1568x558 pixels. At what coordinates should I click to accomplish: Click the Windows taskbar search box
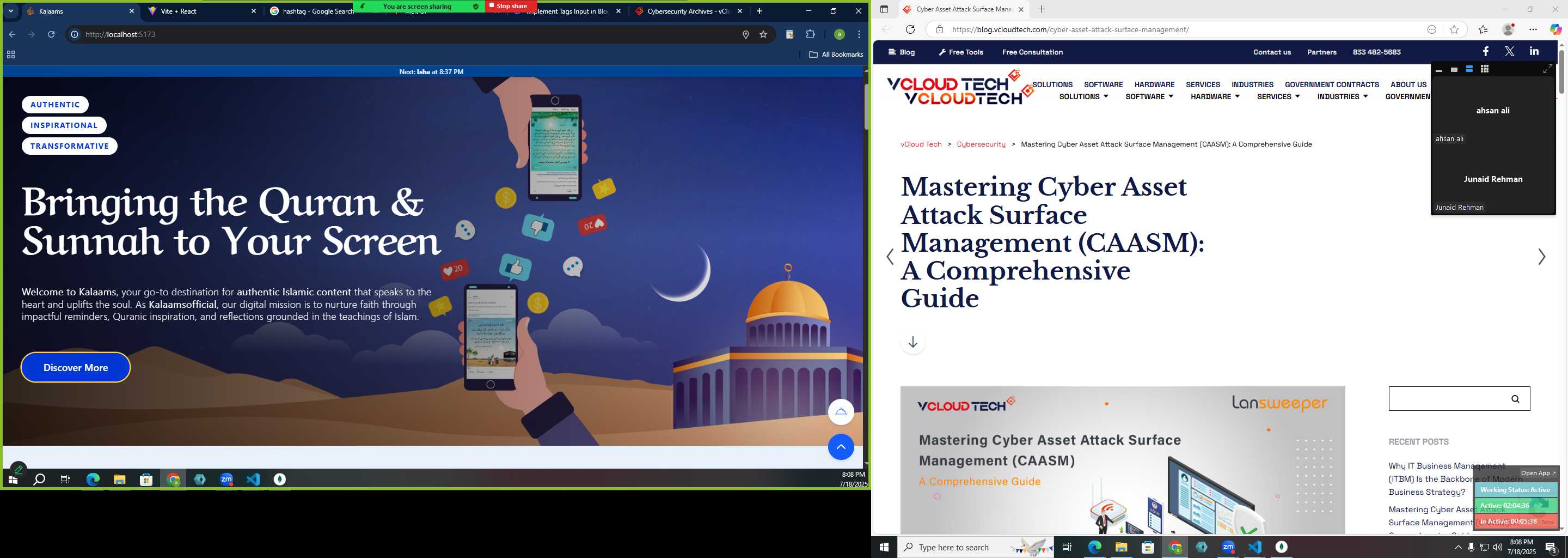(x=976, y=547)
